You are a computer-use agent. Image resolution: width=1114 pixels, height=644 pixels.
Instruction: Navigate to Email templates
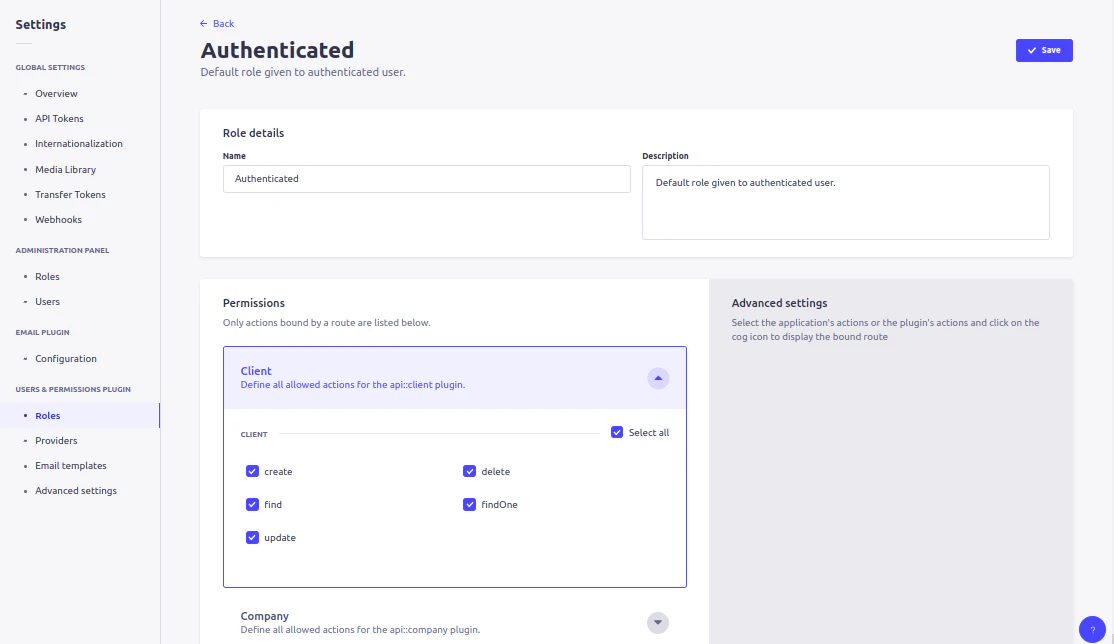tap(70, 465)
